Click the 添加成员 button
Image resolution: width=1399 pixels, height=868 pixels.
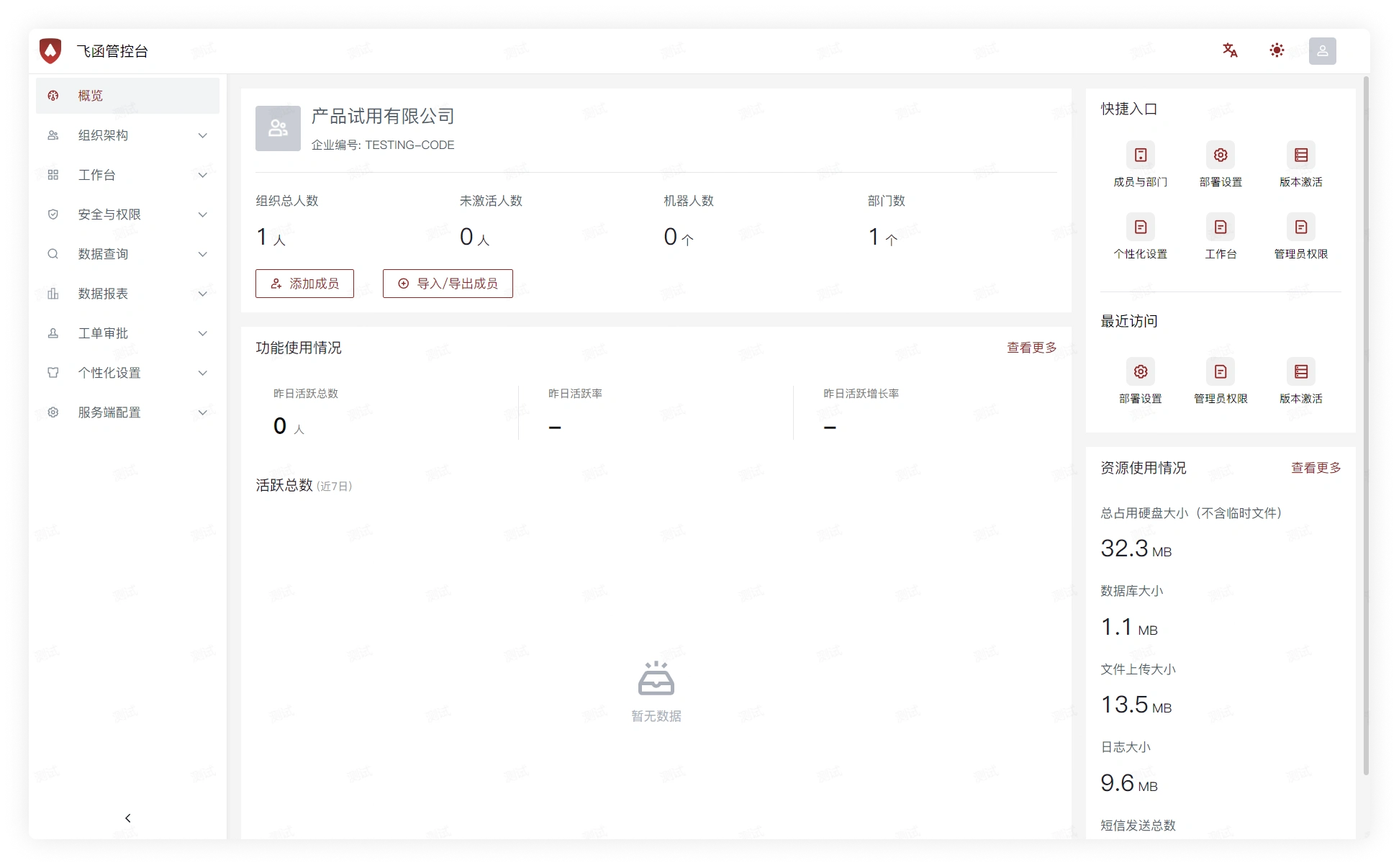304,284
